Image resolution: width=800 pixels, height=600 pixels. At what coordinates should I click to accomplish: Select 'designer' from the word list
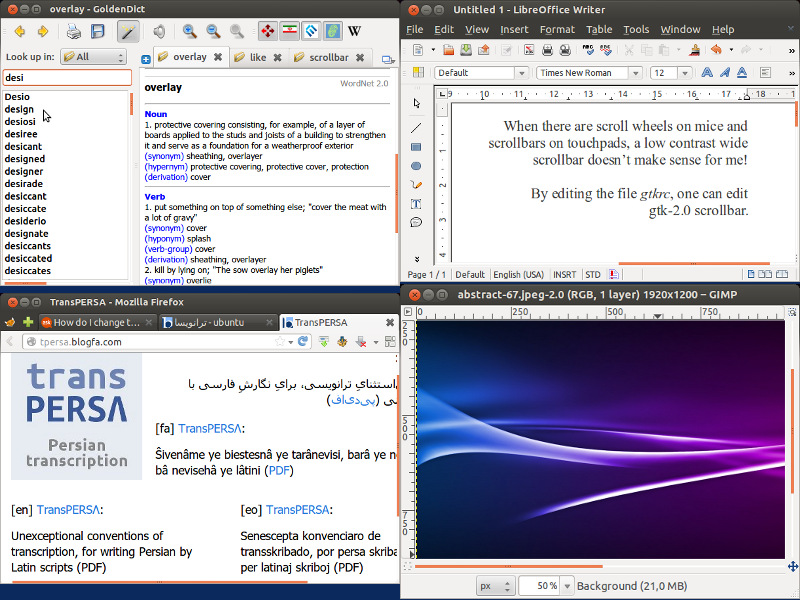pos(24,171)
